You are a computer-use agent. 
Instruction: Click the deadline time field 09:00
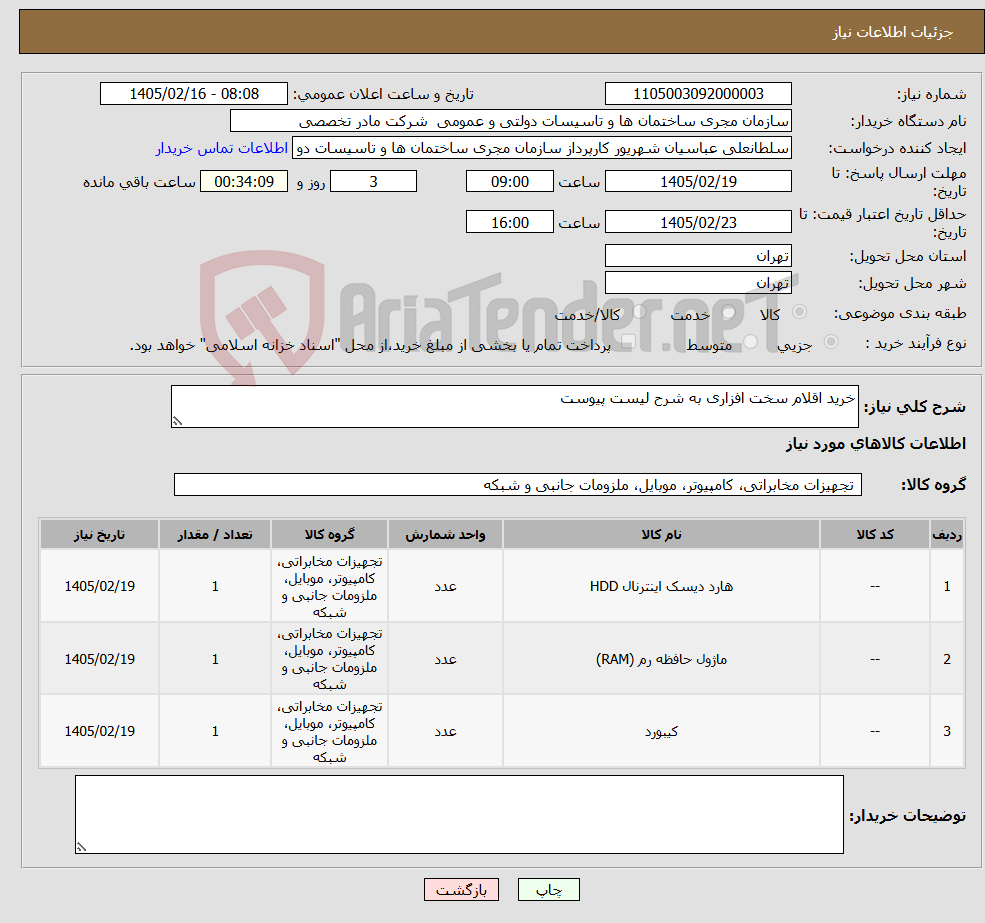pos(509,182)
